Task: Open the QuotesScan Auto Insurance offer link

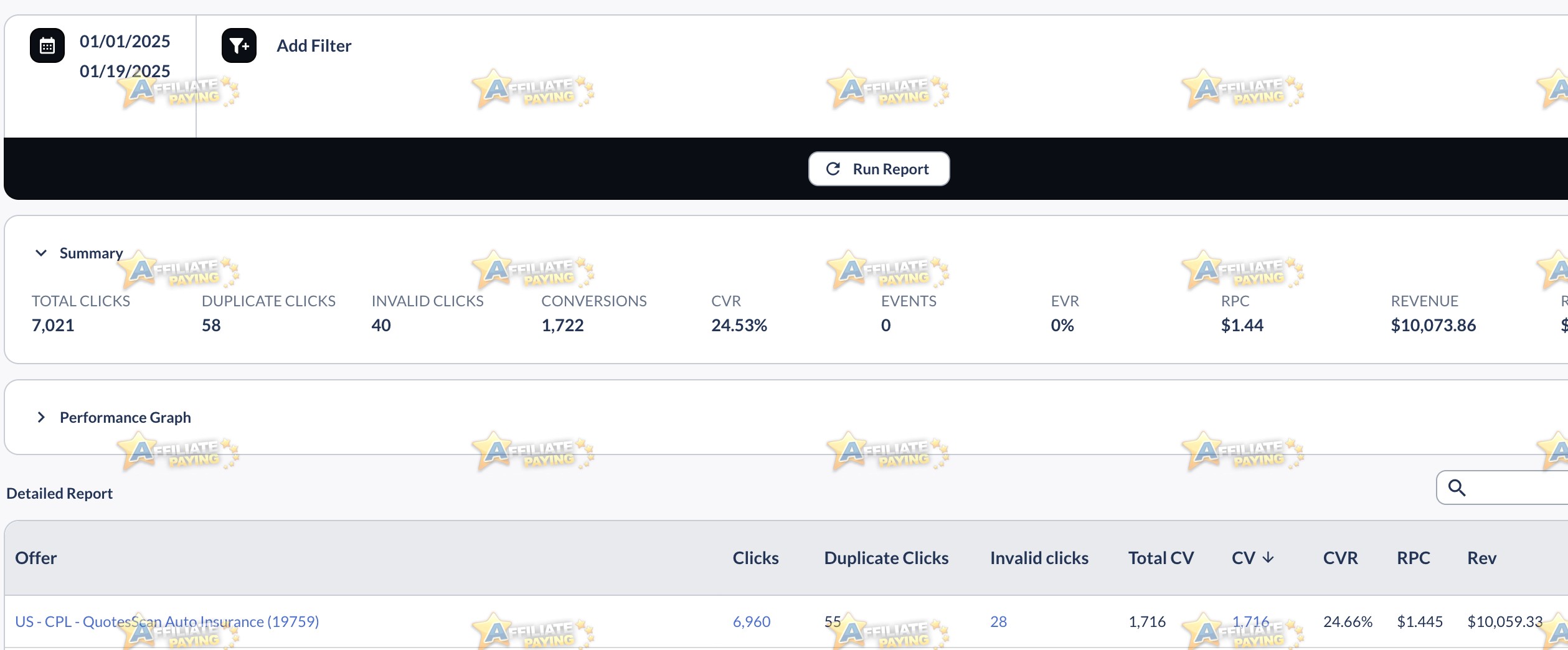Action: (x=167, y=621)
